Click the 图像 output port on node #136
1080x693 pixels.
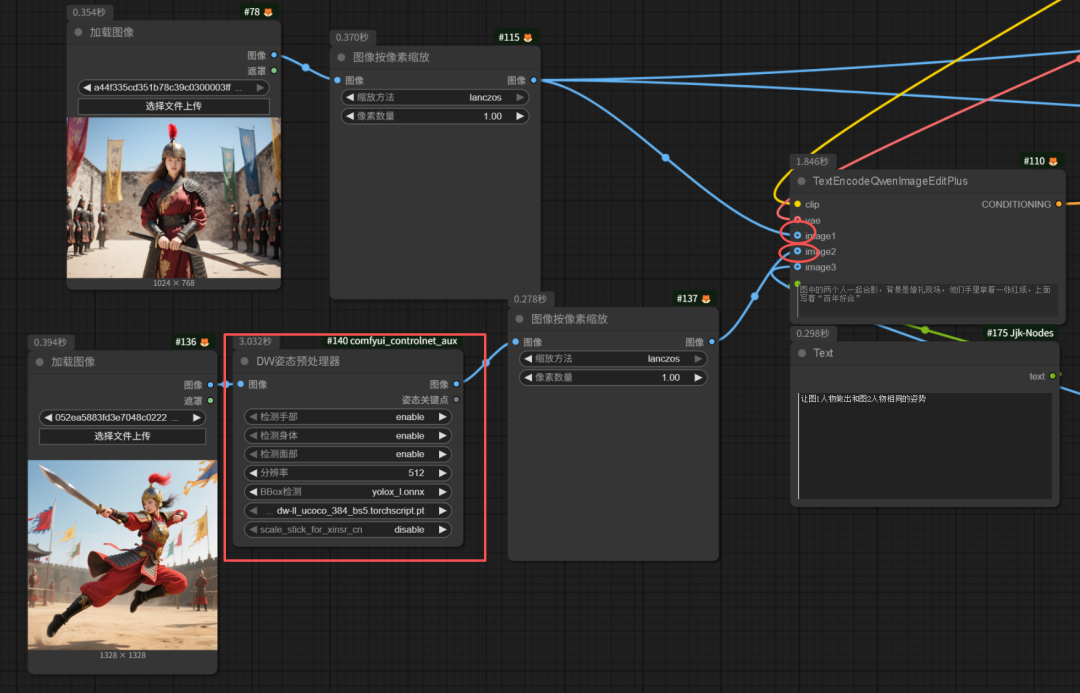click(x=211, y=385)
